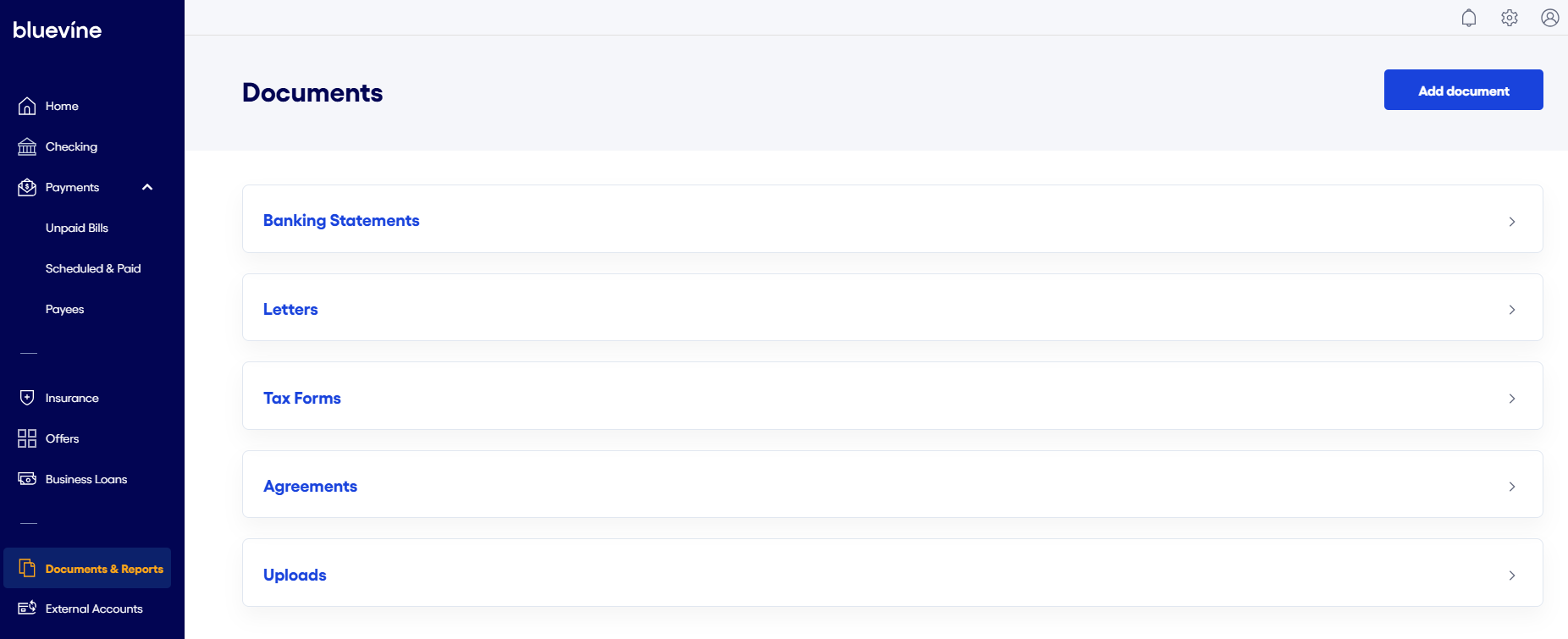Click the Offers grid icon
Screen dimensions: 1568x639
coord(27,438)
